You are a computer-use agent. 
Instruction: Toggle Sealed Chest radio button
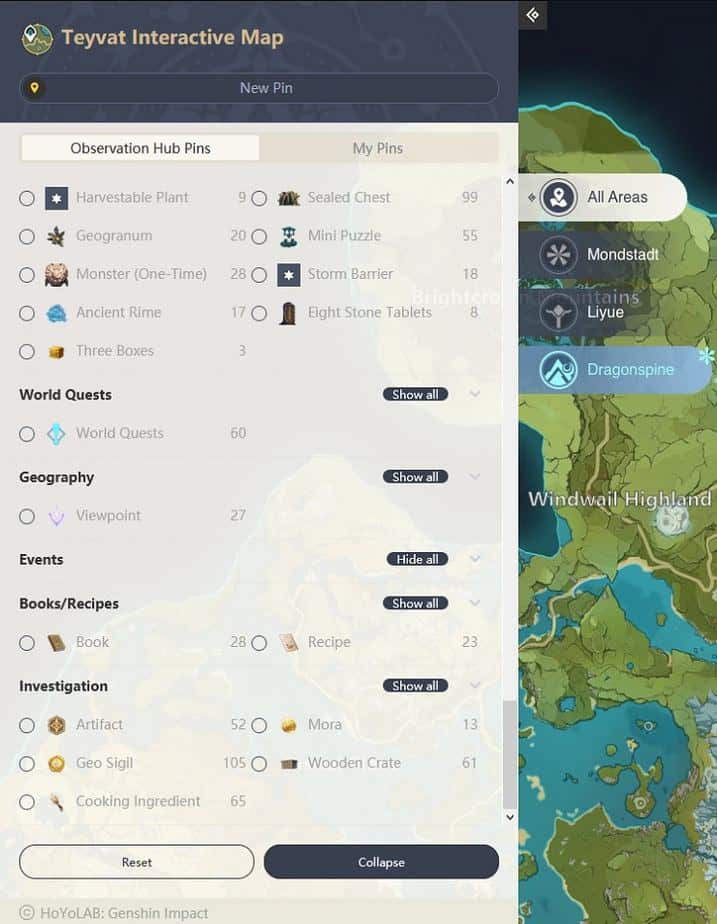tap(259, 198)
